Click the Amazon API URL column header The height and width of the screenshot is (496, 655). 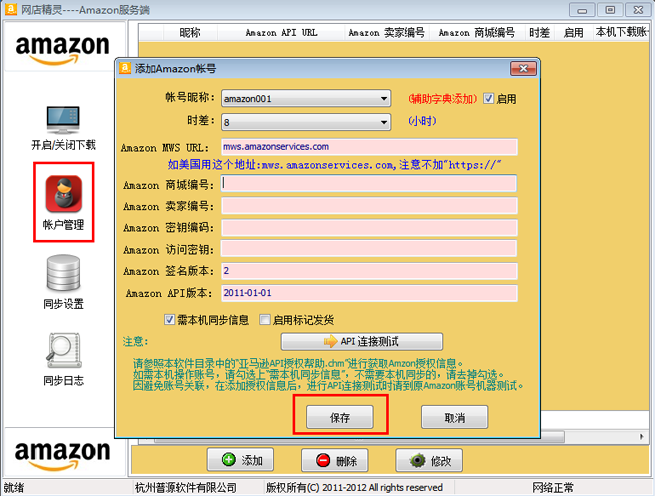point(281,32)
